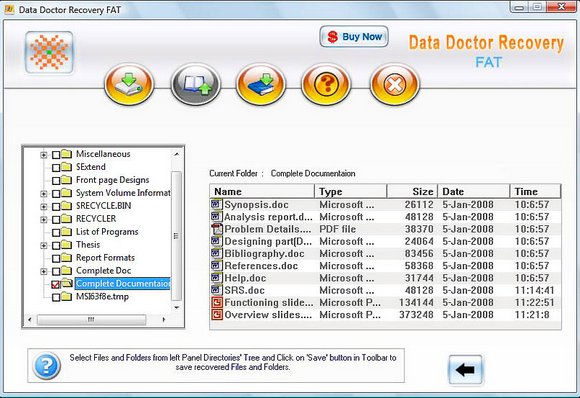Click the Problem Details PDF file icon

(x=216, y=229)
